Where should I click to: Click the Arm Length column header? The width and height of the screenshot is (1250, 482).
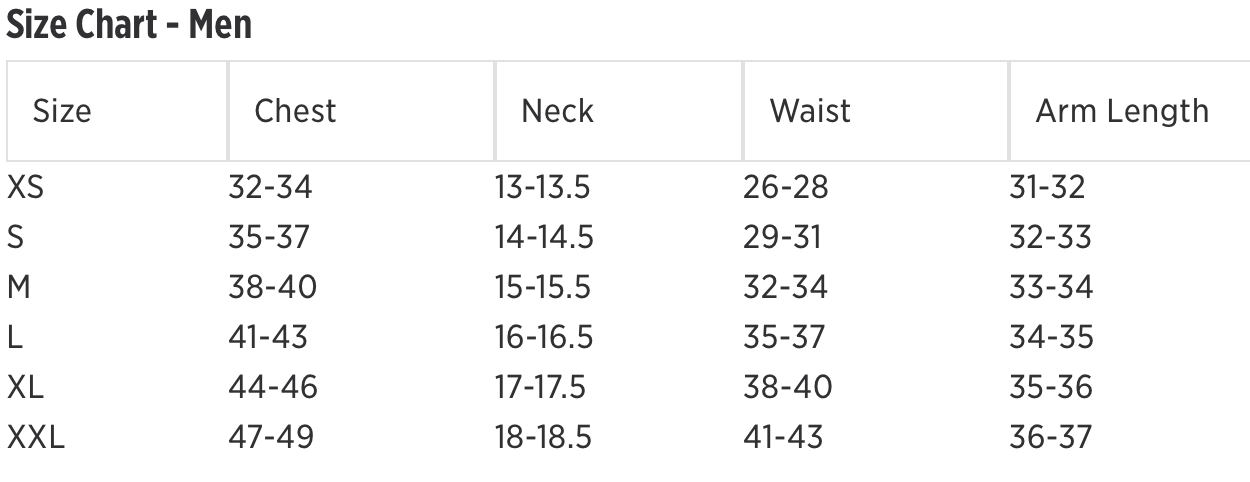click(x=1122, y=111)
